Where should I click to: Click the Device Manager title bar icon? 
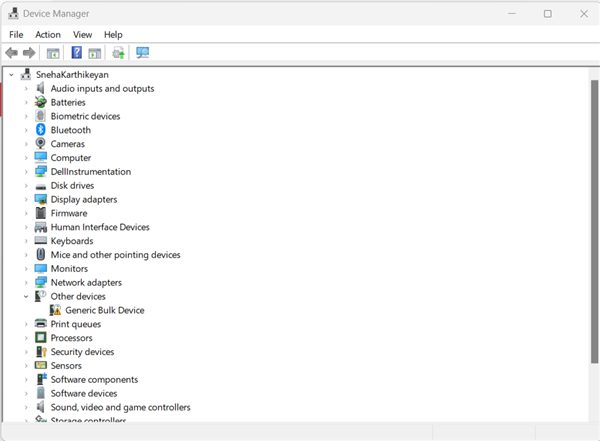pyautogui.click(x=13, y=13)
